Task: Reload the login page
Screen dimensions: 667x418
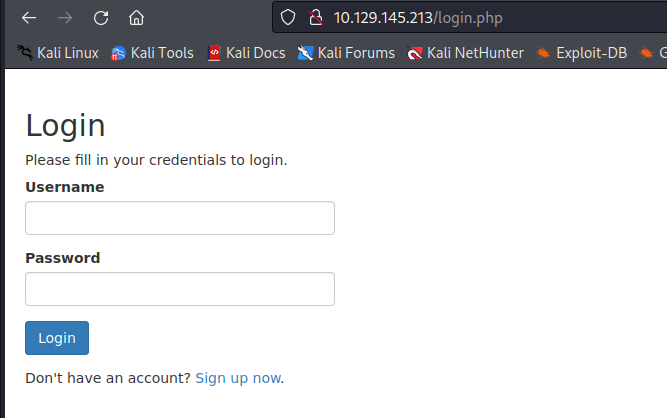Action: coord(101,18)
